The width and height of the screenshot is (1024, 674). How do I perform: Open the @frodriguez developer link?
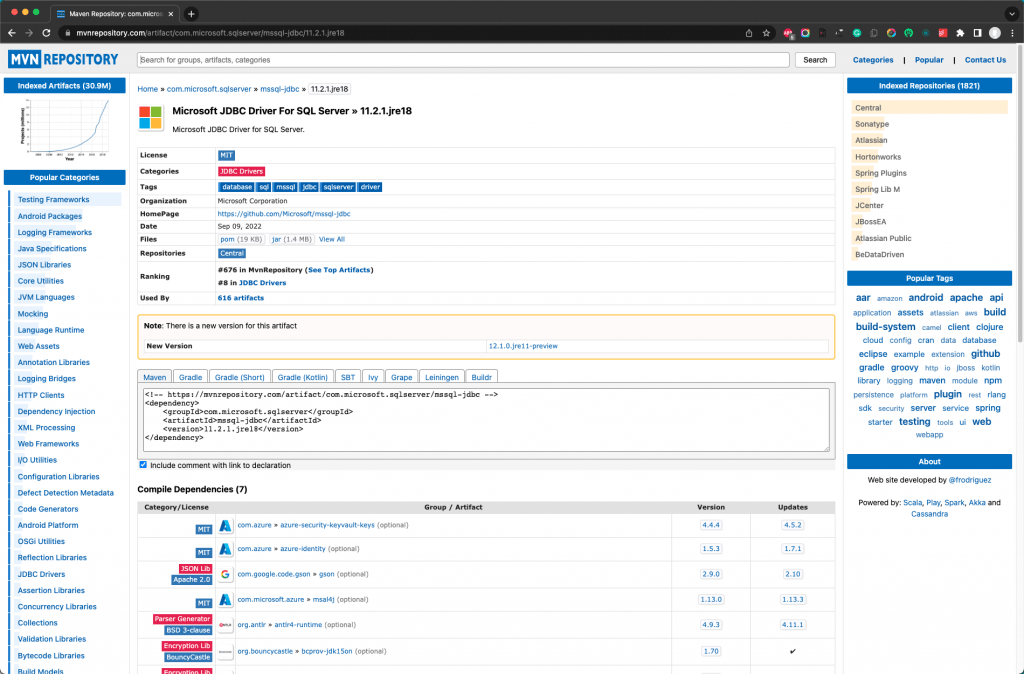(970, 480)
